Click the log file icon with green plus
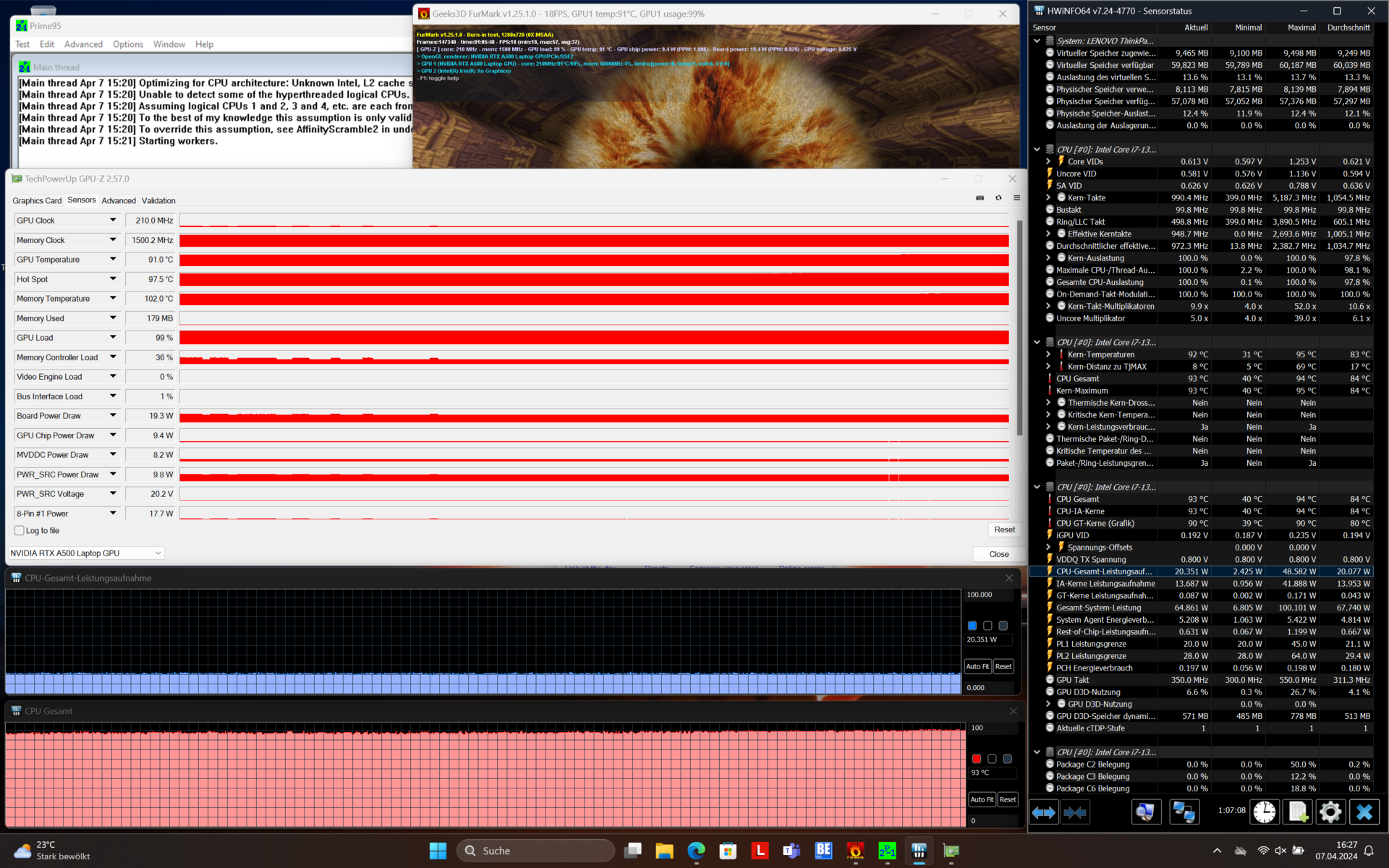Image resolution: width=1389 pixels, height=868 pixels. tap(1297, 812)
